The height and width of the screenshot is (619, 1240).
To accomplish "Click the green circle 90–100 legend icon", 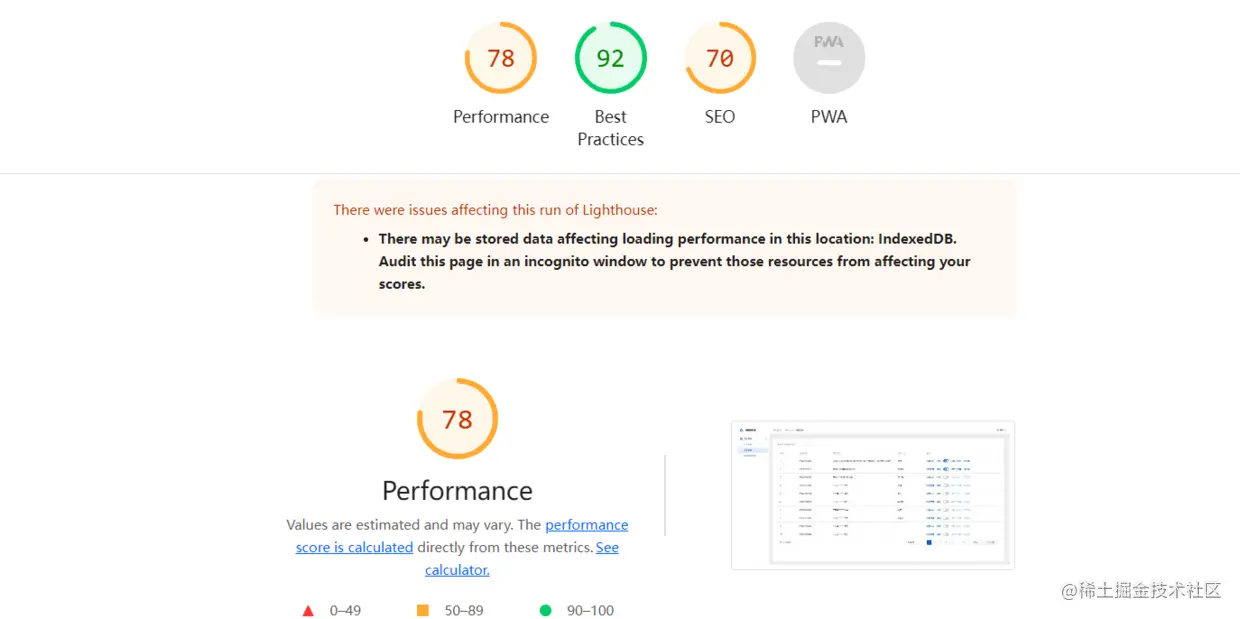I will (545, 610).
